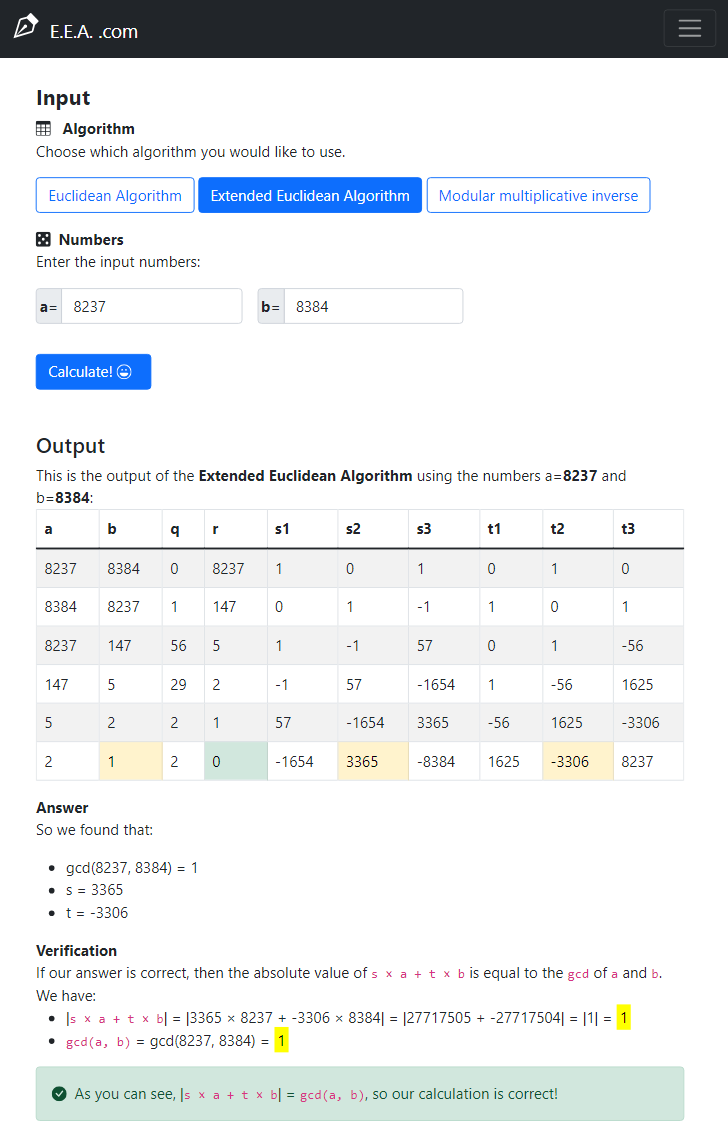Click the yellow highlighted b cell 1
The image size is (728, 1147).
tap(131, 761)
